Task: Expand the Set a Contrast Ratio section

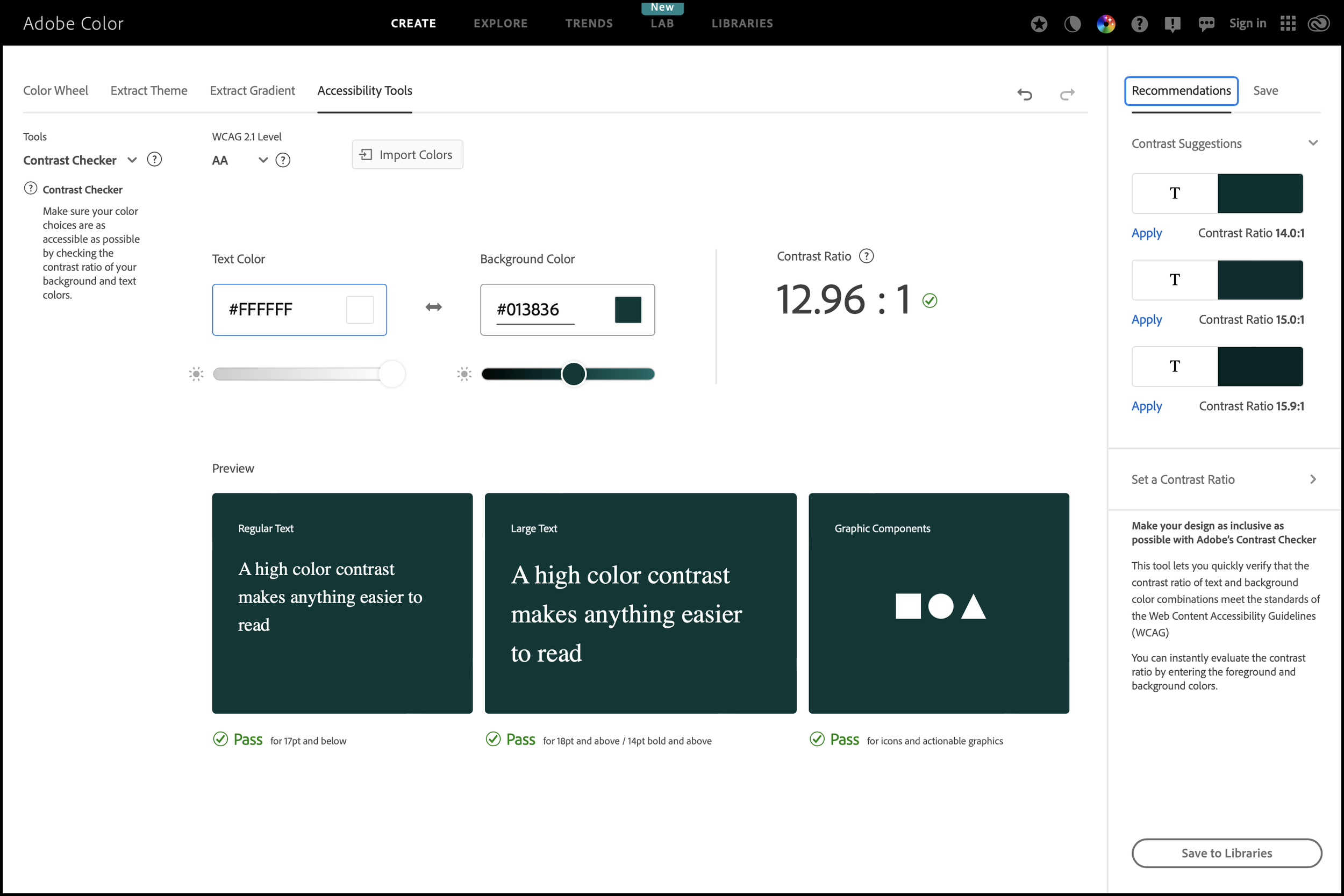Action: pyautogui.click(x=1313, y=479)
